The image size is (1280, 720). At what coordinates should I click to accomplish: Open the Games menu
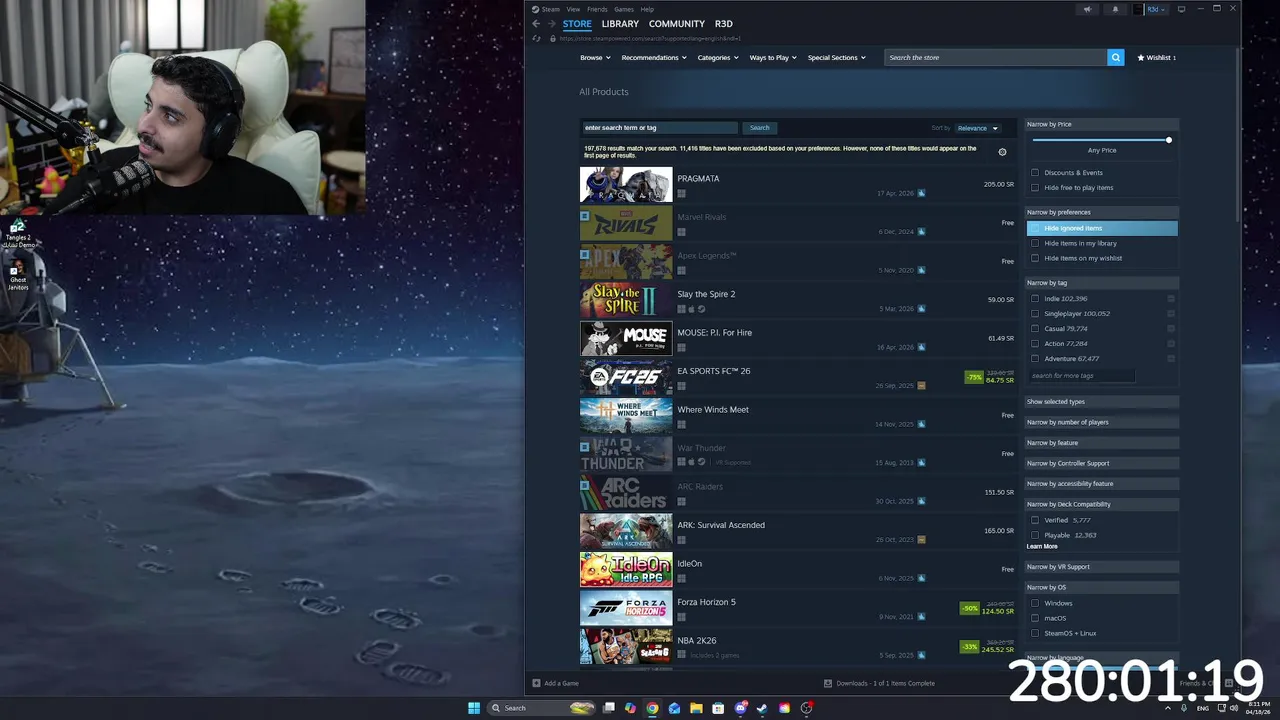(x=624, y=9)
